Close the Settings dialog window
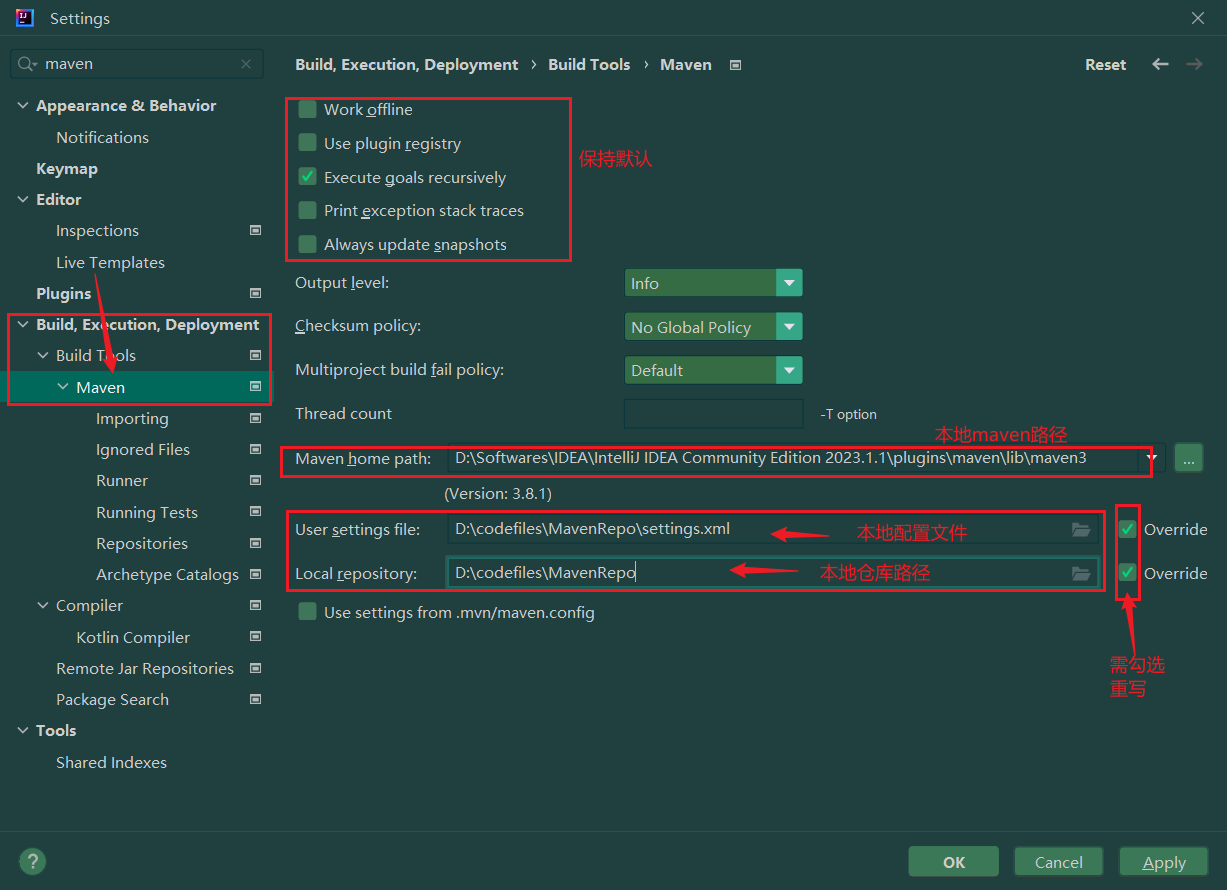The width and height of the screenshot is (1227, 890). pyautogui.click(x=1198, y=18)
